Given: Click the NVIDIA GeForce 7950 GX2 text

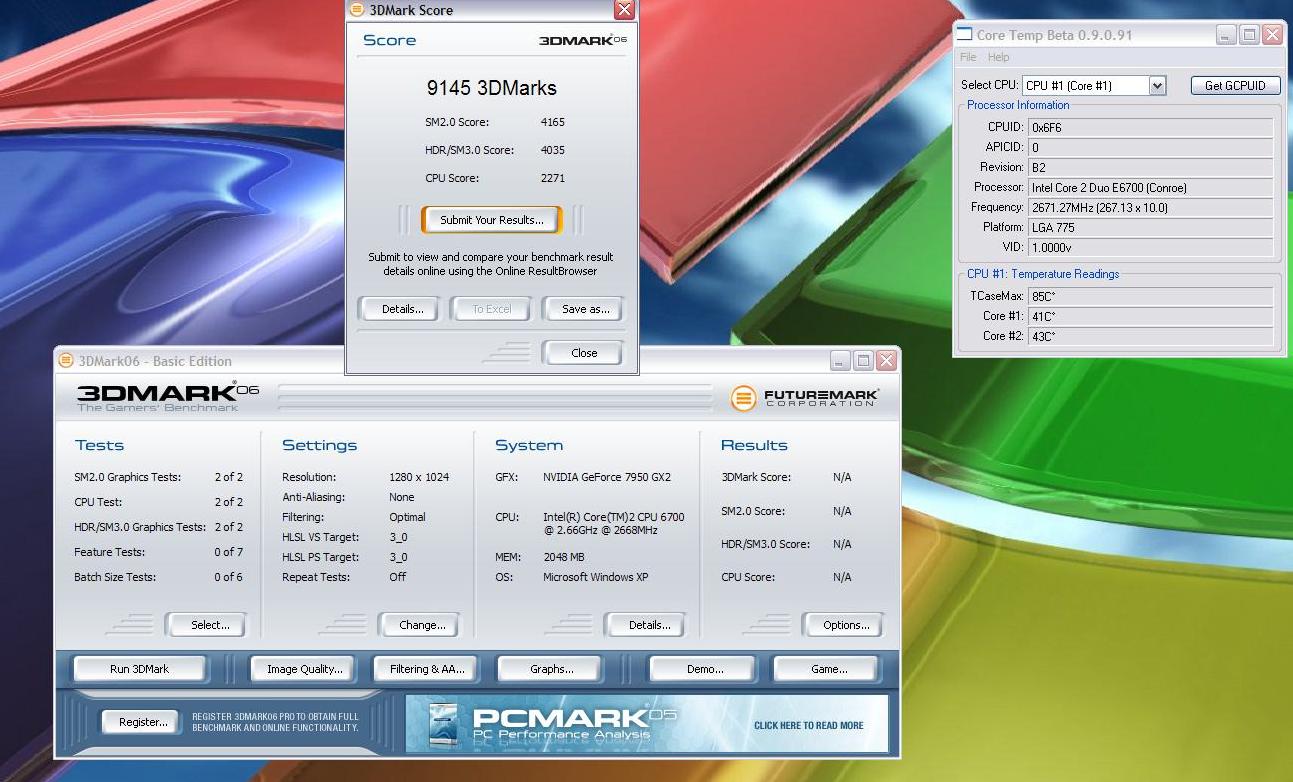Looking at the screenshot, I should [607, 477].
